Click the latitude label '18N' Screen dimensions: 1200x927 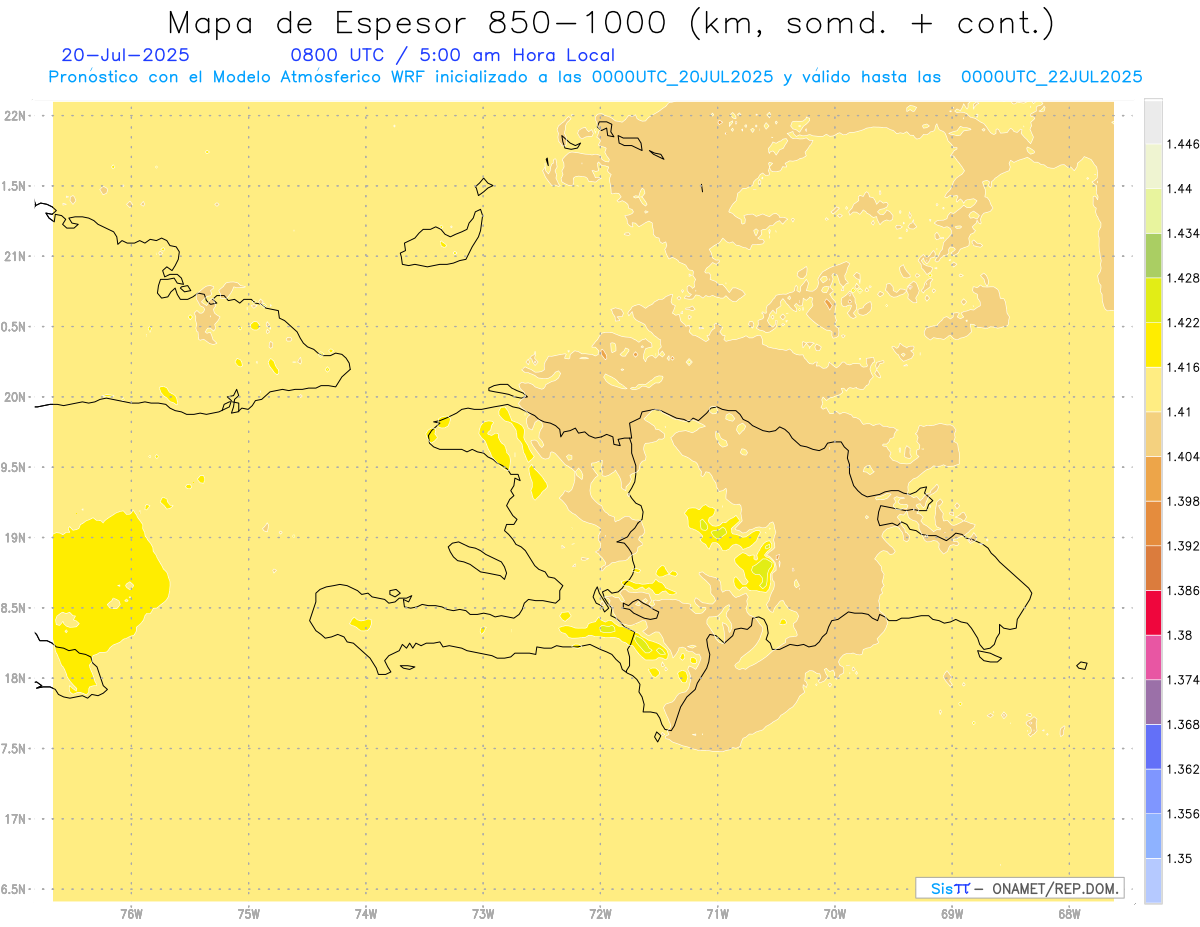[15, 678]
